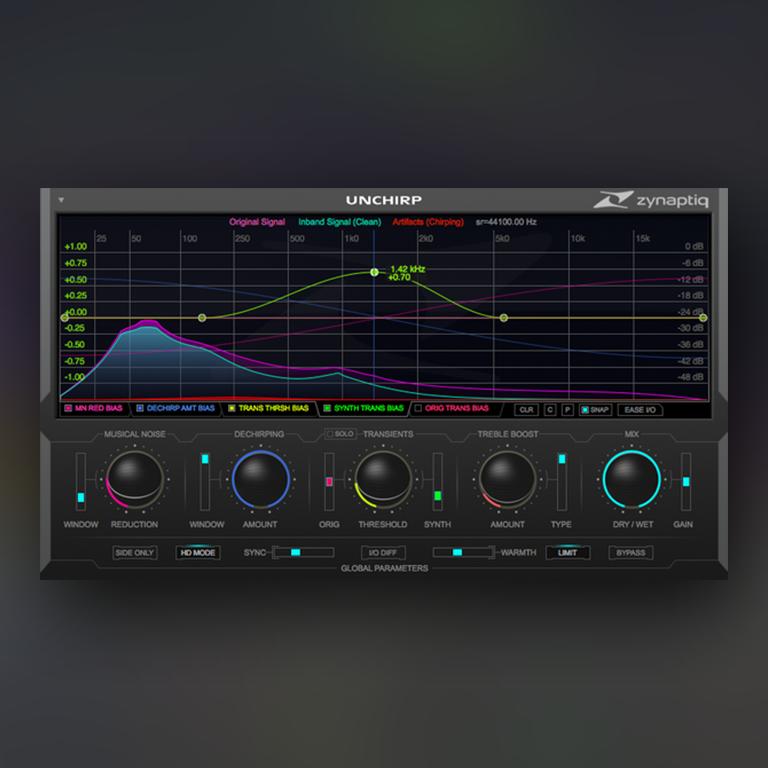The image size is (768, 768).
Task: Click the SYNC slider handle
Action: click(x=295, y=552)
